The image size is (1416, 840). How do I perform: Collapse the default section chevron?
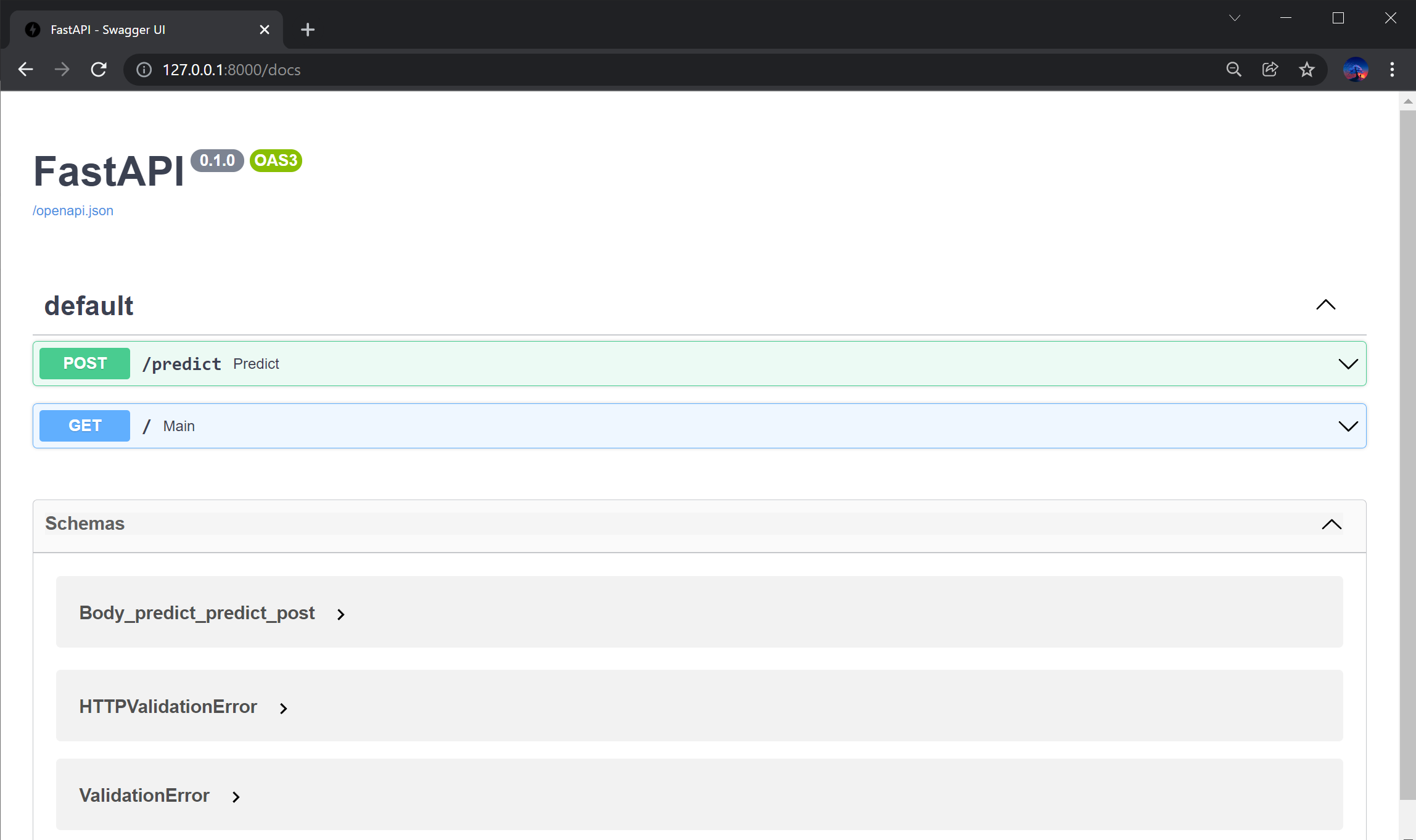1325,305
